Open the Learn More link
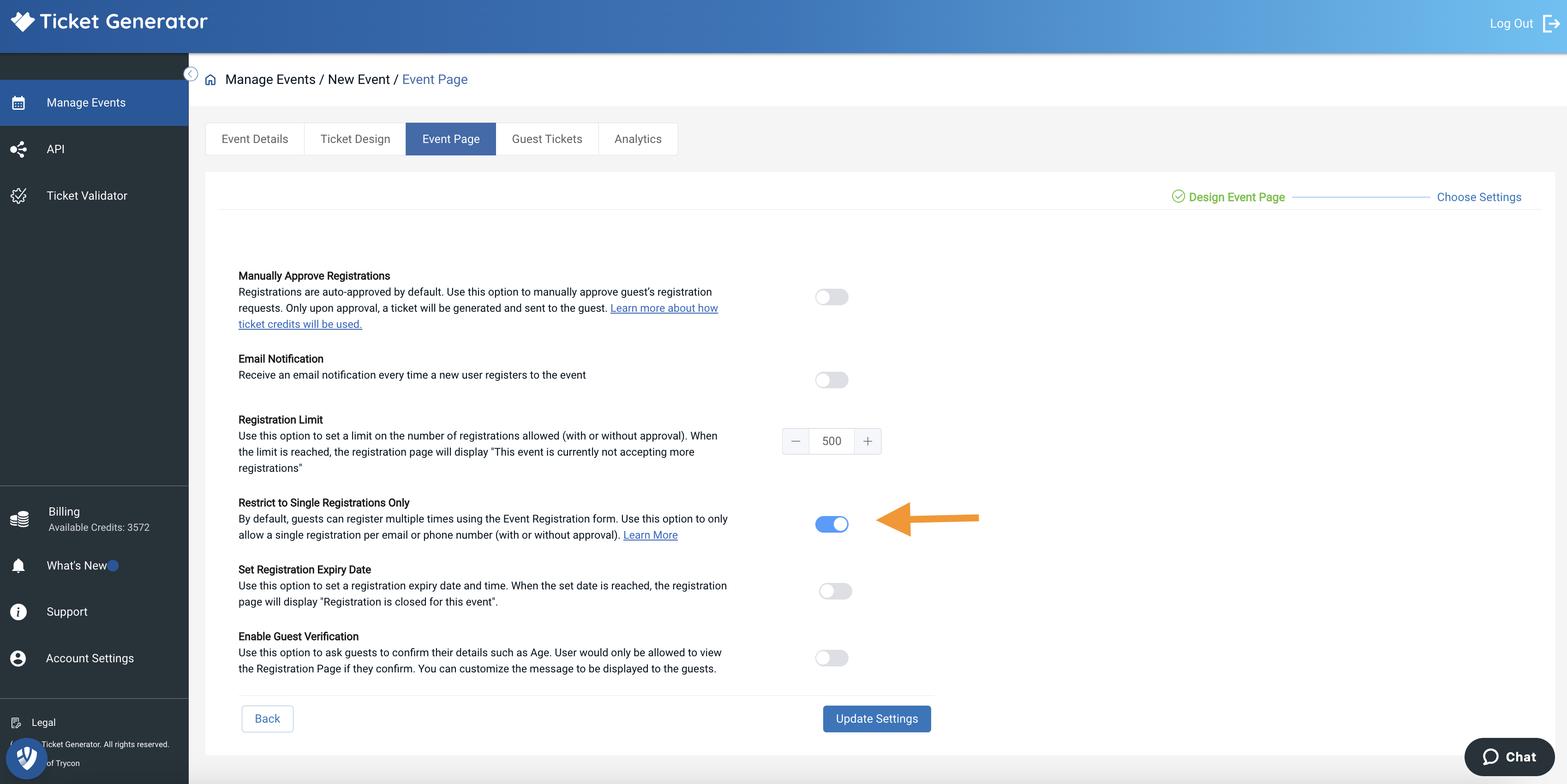The width and height of the screenshot is (1567, 784). click(x=650, y=535)
